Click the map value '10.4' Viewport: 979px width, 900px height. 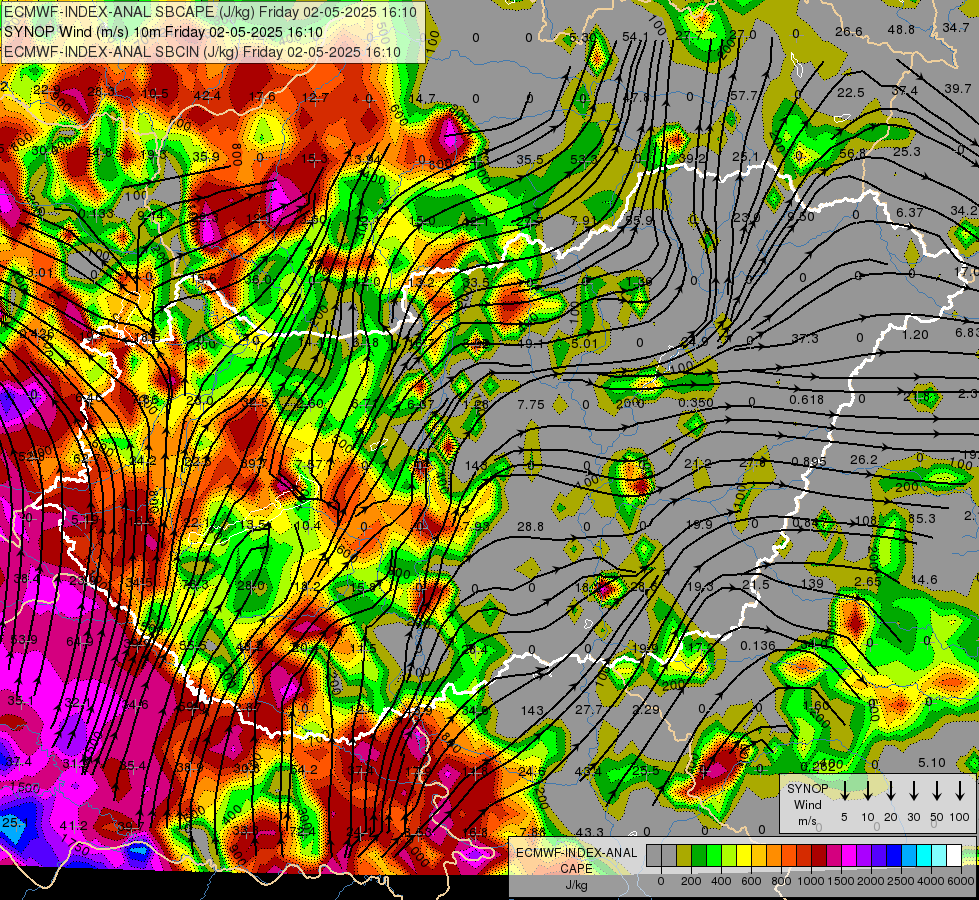[308, 526]
